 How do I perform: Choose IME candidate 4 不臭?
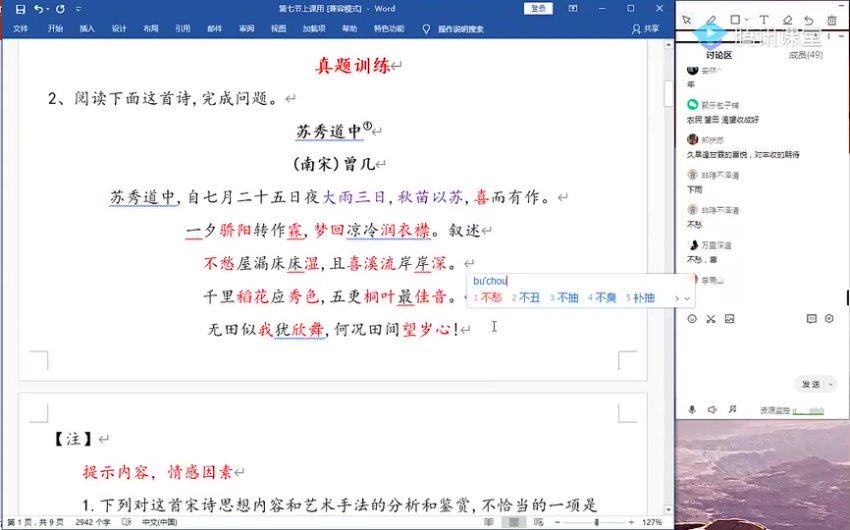pyautogui.click(x=602, y=298)
